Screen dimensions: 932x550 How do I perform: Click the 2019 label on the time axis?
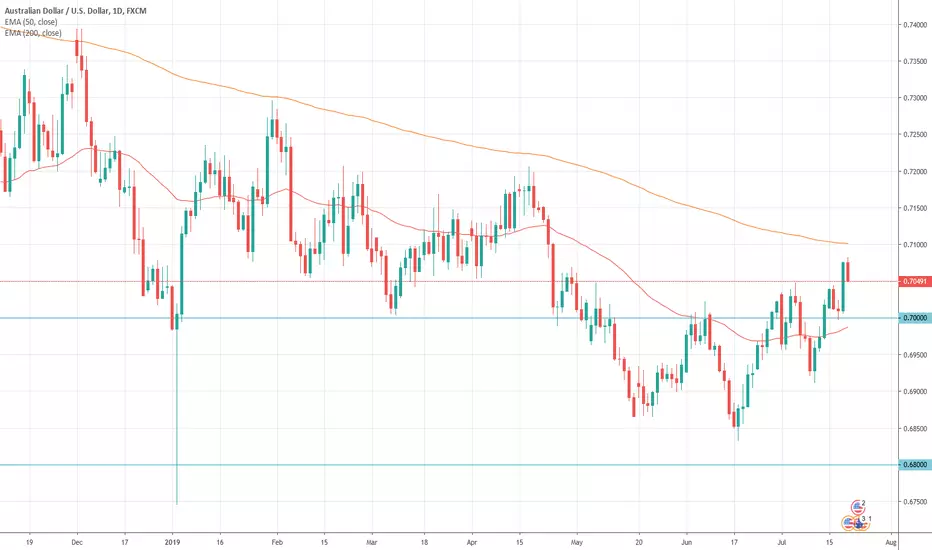tap(172, 542)
